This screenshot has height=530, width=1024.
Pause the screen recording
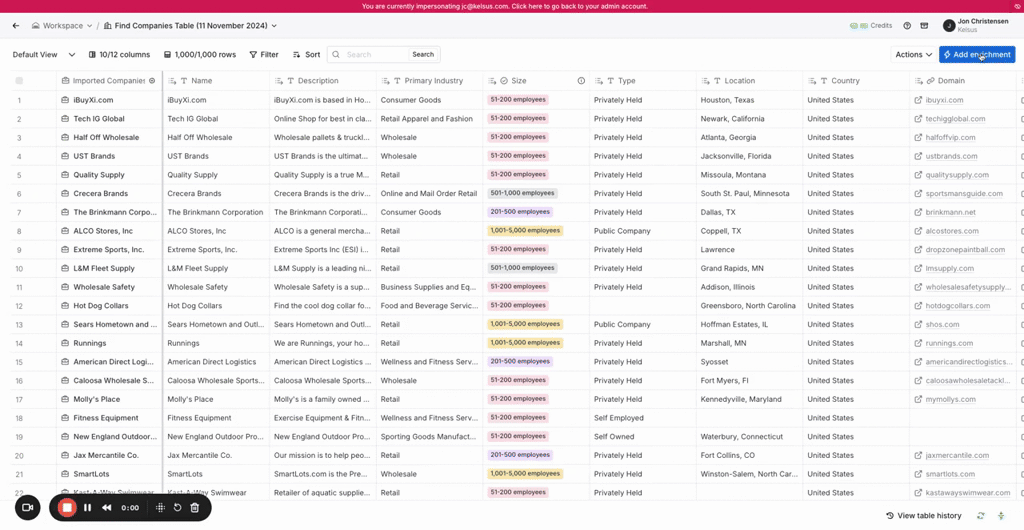(x=87, y=508)
